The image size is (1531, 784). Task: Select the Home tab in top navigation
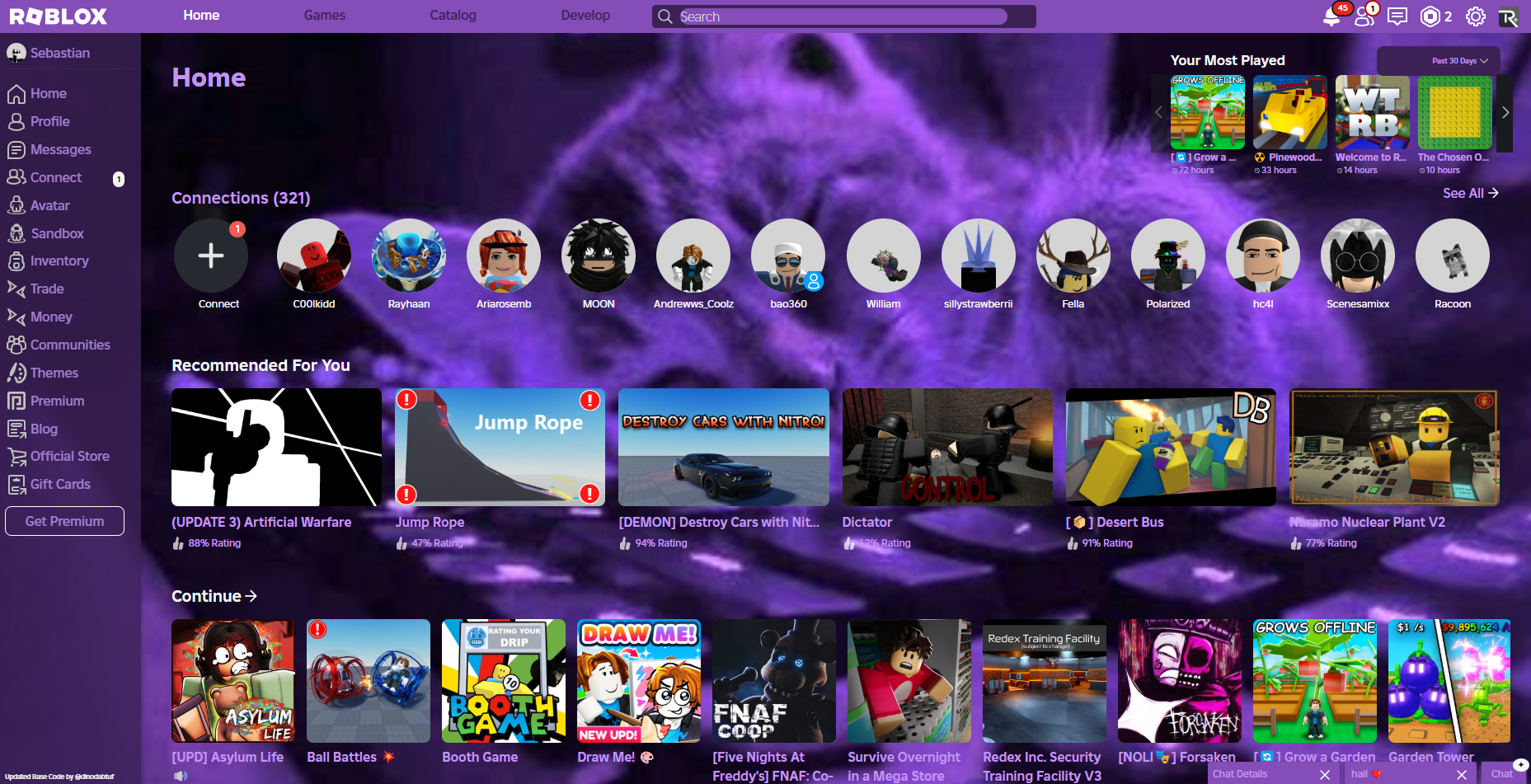201,16
